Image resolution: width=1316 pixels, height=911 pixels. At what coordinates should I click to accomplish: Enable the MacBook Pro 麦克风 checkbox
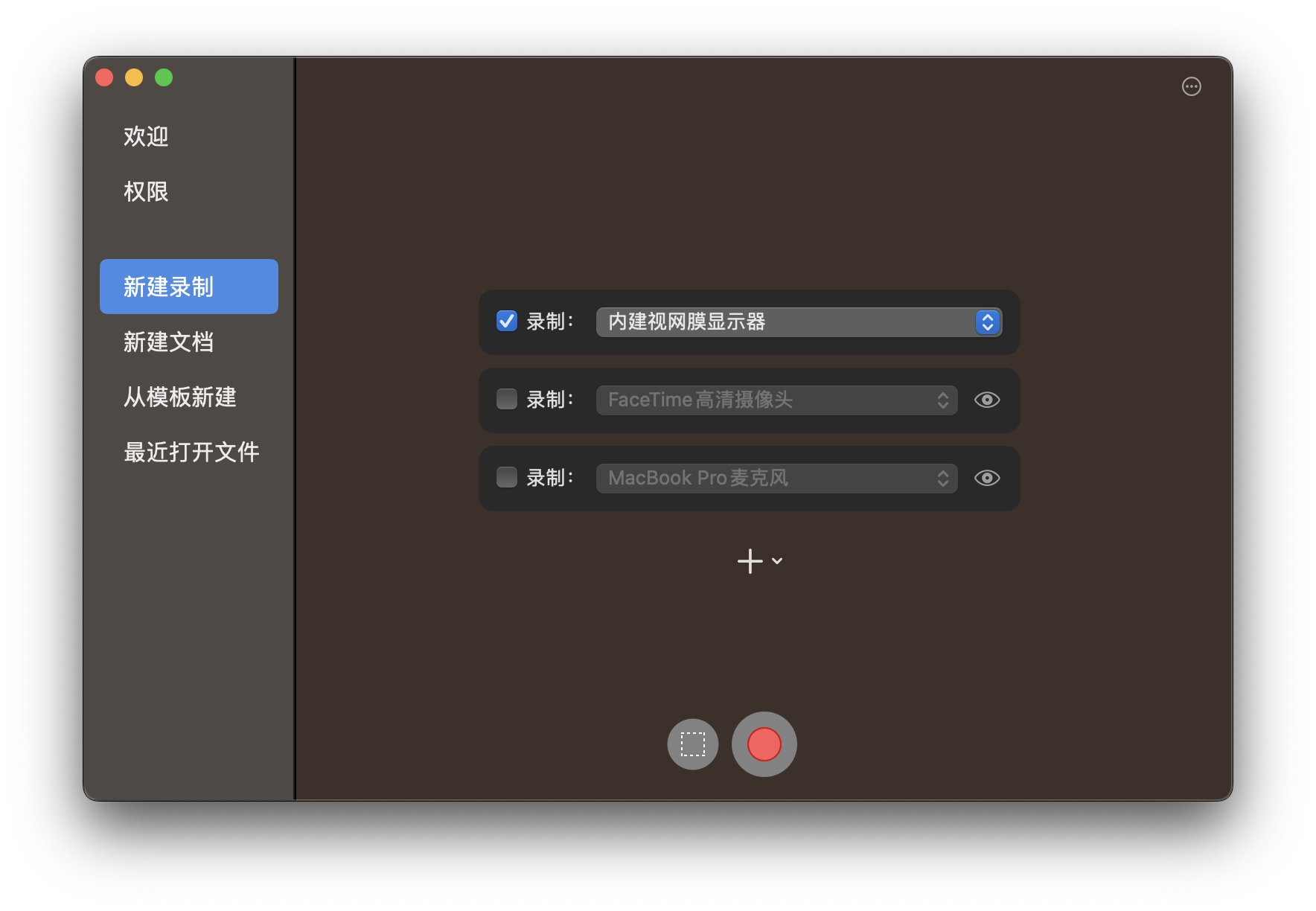click(x=506, y=477)
